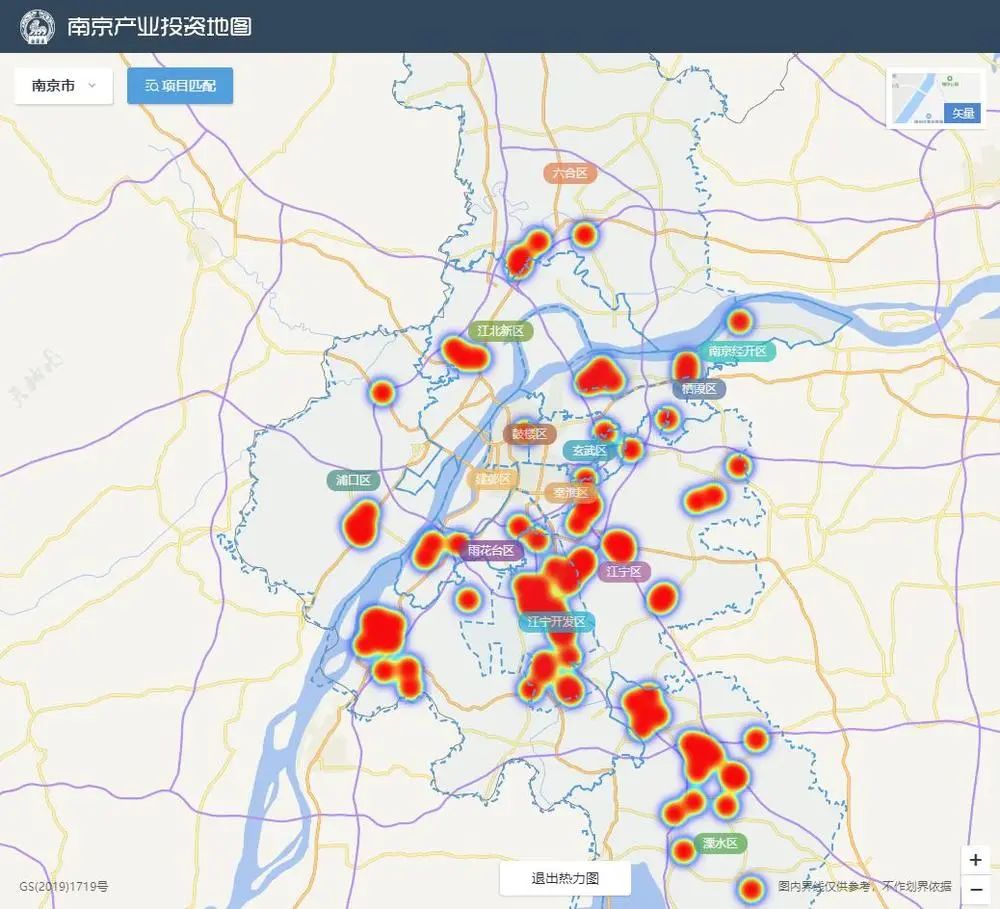Click the 南京经开区 district tag
The image size is (1000, 909).
737,351
